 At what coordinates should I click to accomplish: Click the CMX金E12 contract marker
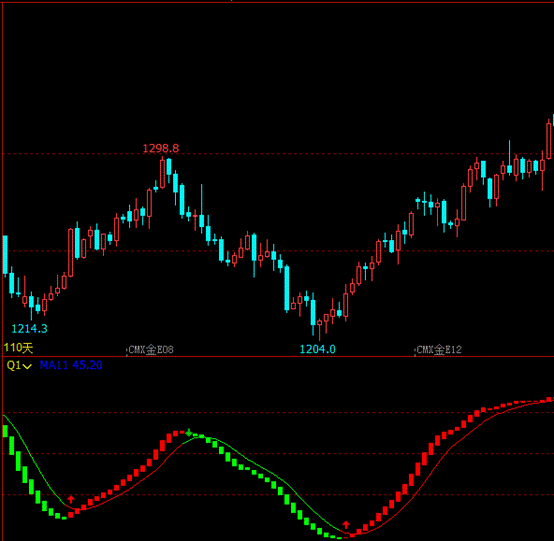pyautogui.click(x=439, y=350)
